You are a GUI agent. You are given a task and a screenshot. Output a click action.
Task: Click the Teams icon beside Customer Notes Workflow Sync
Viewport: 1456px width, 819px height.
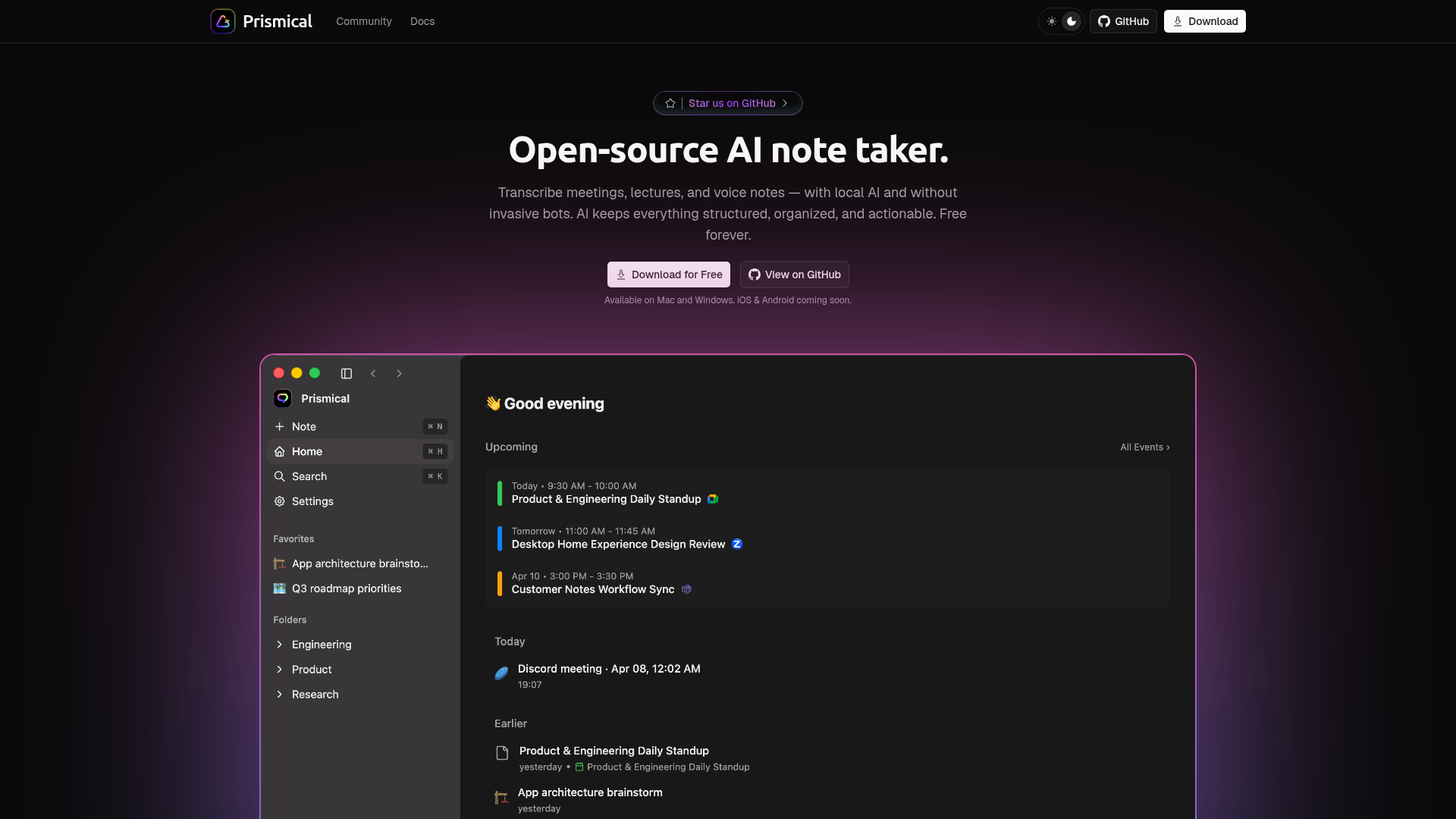(x=686, y=589)
